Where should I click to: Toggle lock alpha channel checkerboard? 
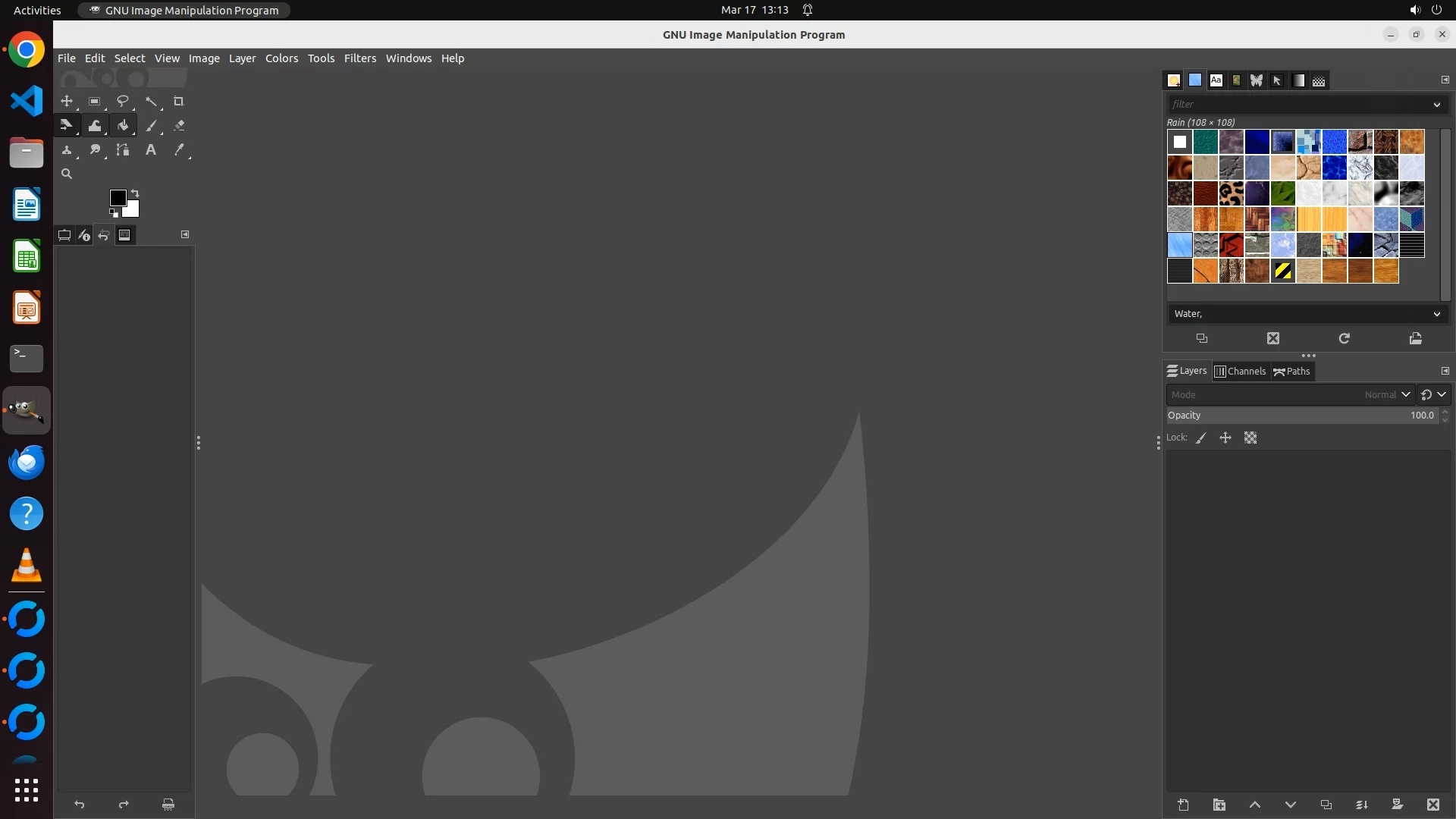1250,438
